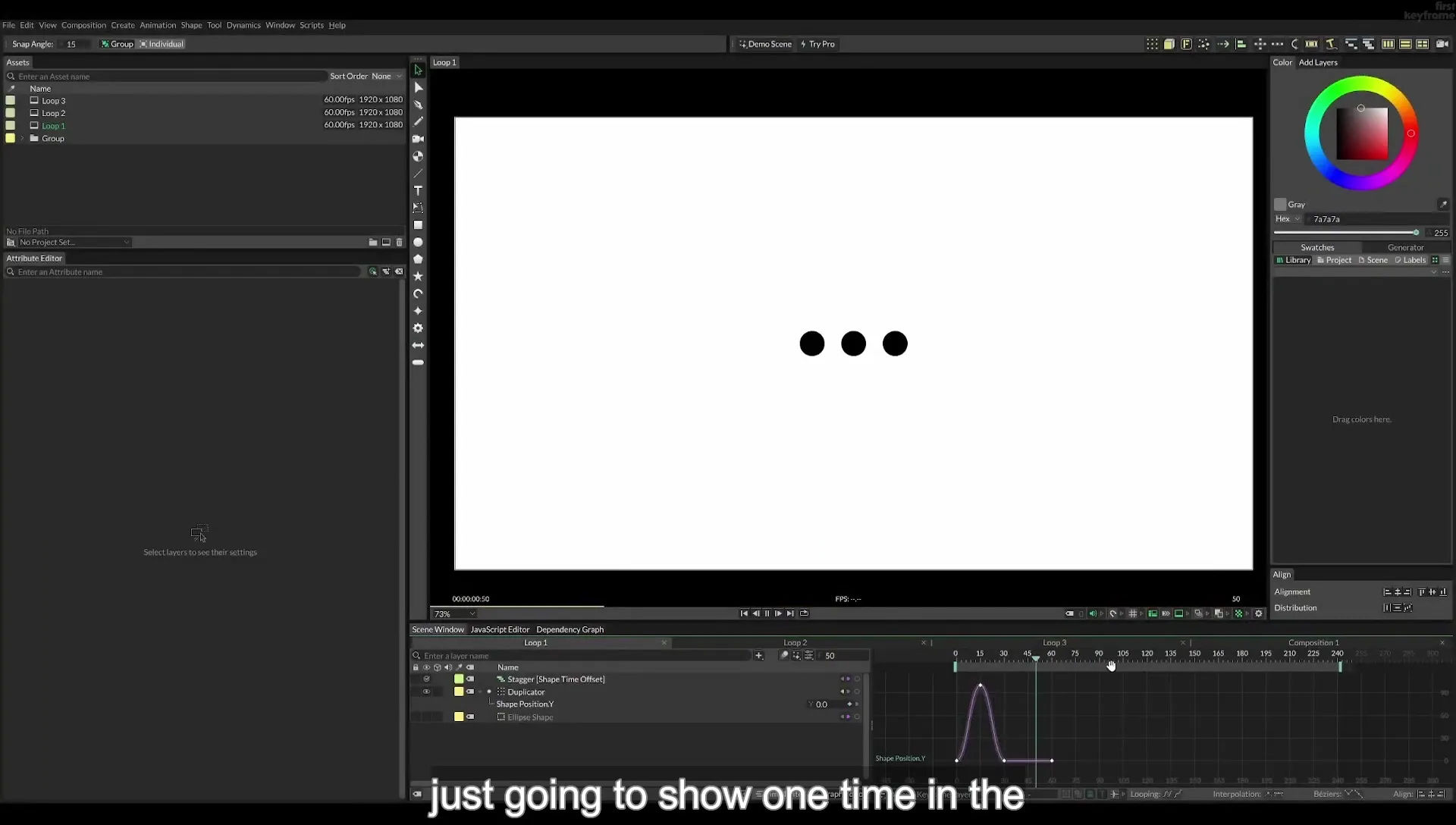Enable Group snap mode

[117, 44]
